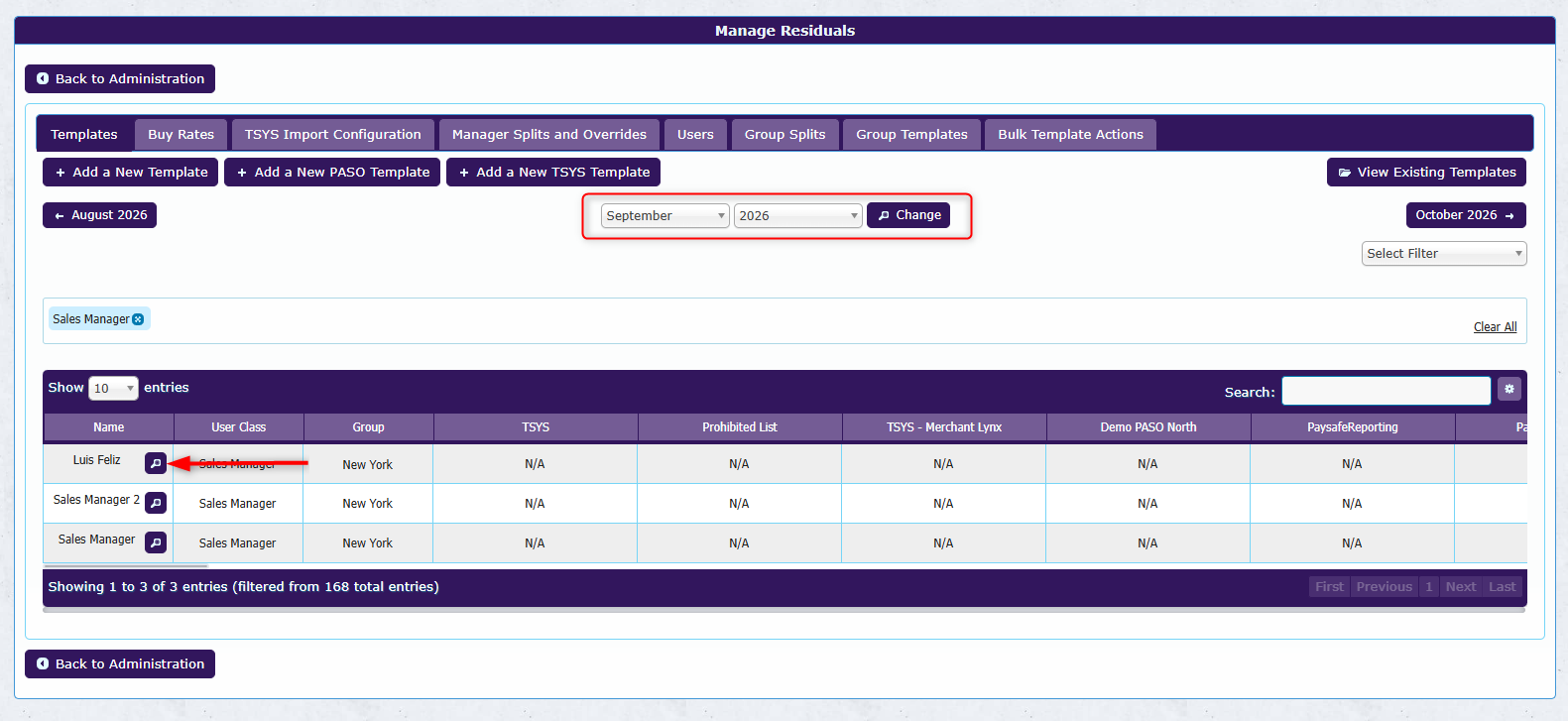Switch to Bulk Template Actions tab
The width and height of the screenshot is (1568, 721).
coord(1071,134)
